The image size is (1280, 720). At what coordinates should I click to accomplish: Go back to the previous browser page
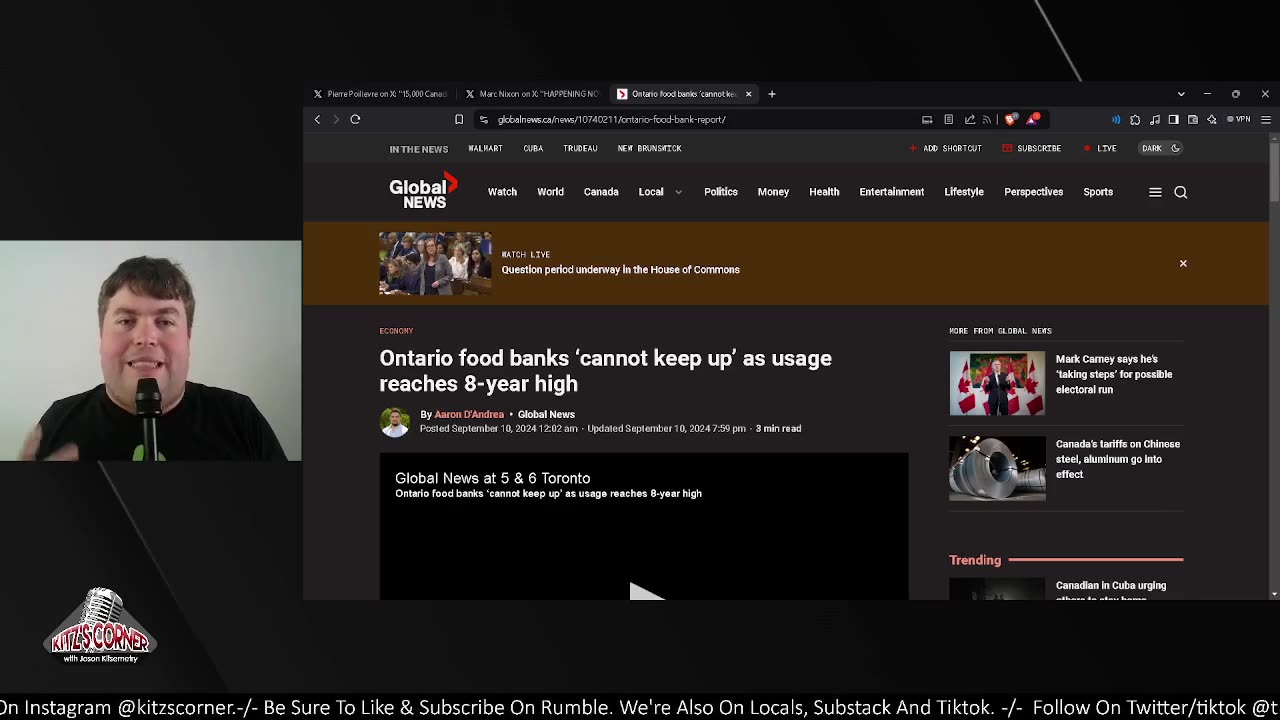point(318,119)
